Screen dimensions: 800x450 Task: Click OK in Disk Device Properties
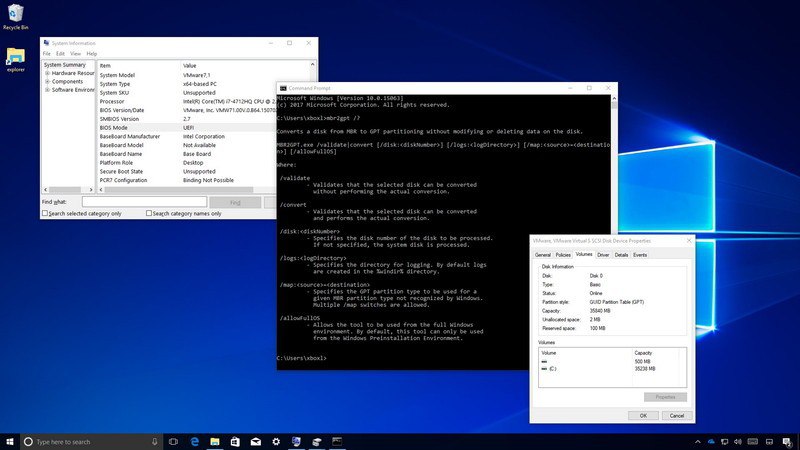click(x=643, y=415)
